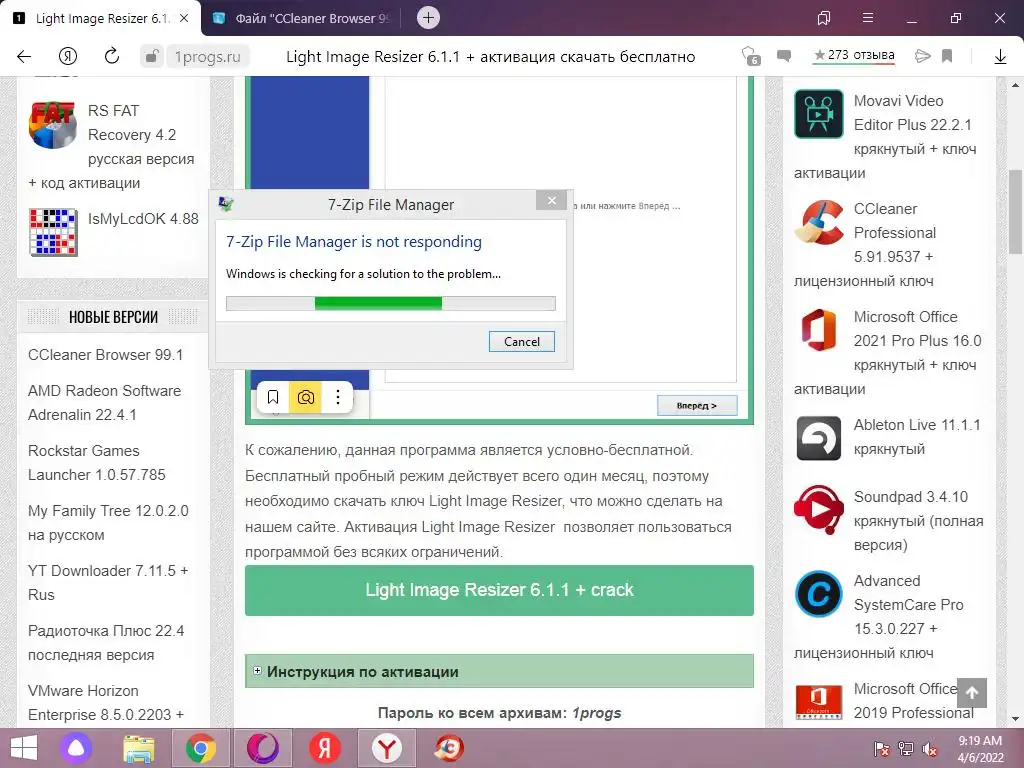
Task: Click the Microsoft Office 2019 Professional icon
Action: (x=818, y=702)
